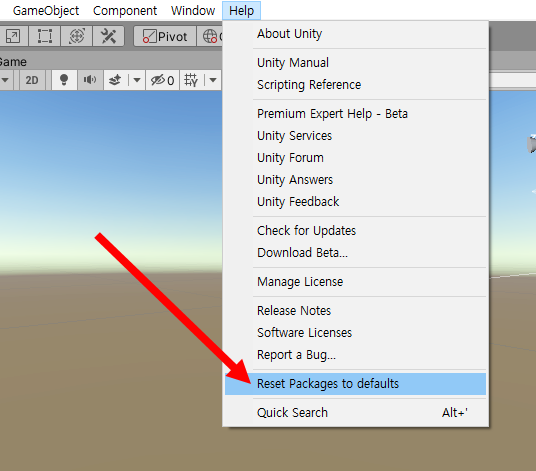This screenshot has height=471, width=536.
Task: Expand the scene effects dropdown arrow
Action: 137,80
